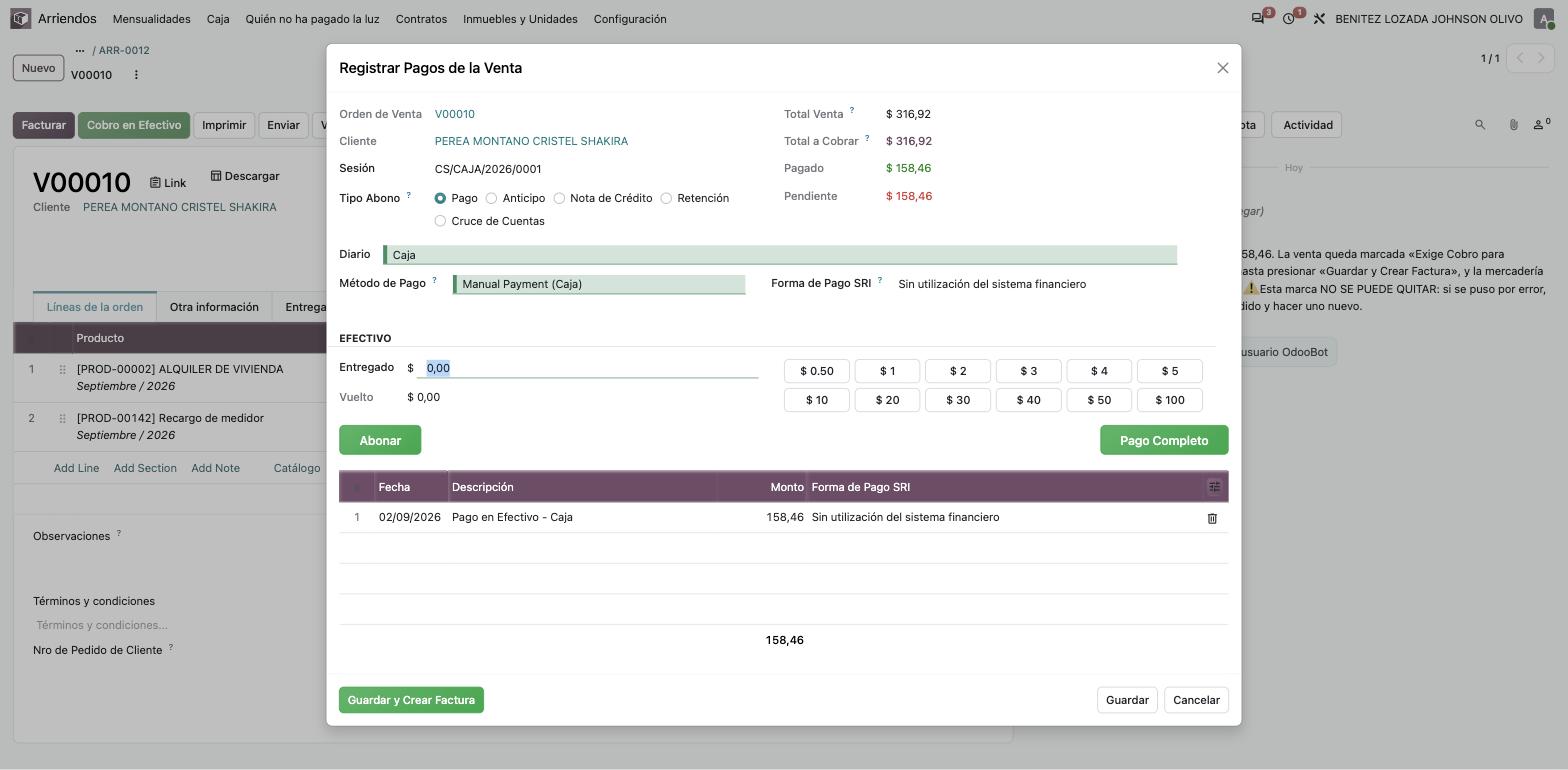Open the user avatar menu
Screen dimensions: 1568x770
click(x=1543, y=19)
